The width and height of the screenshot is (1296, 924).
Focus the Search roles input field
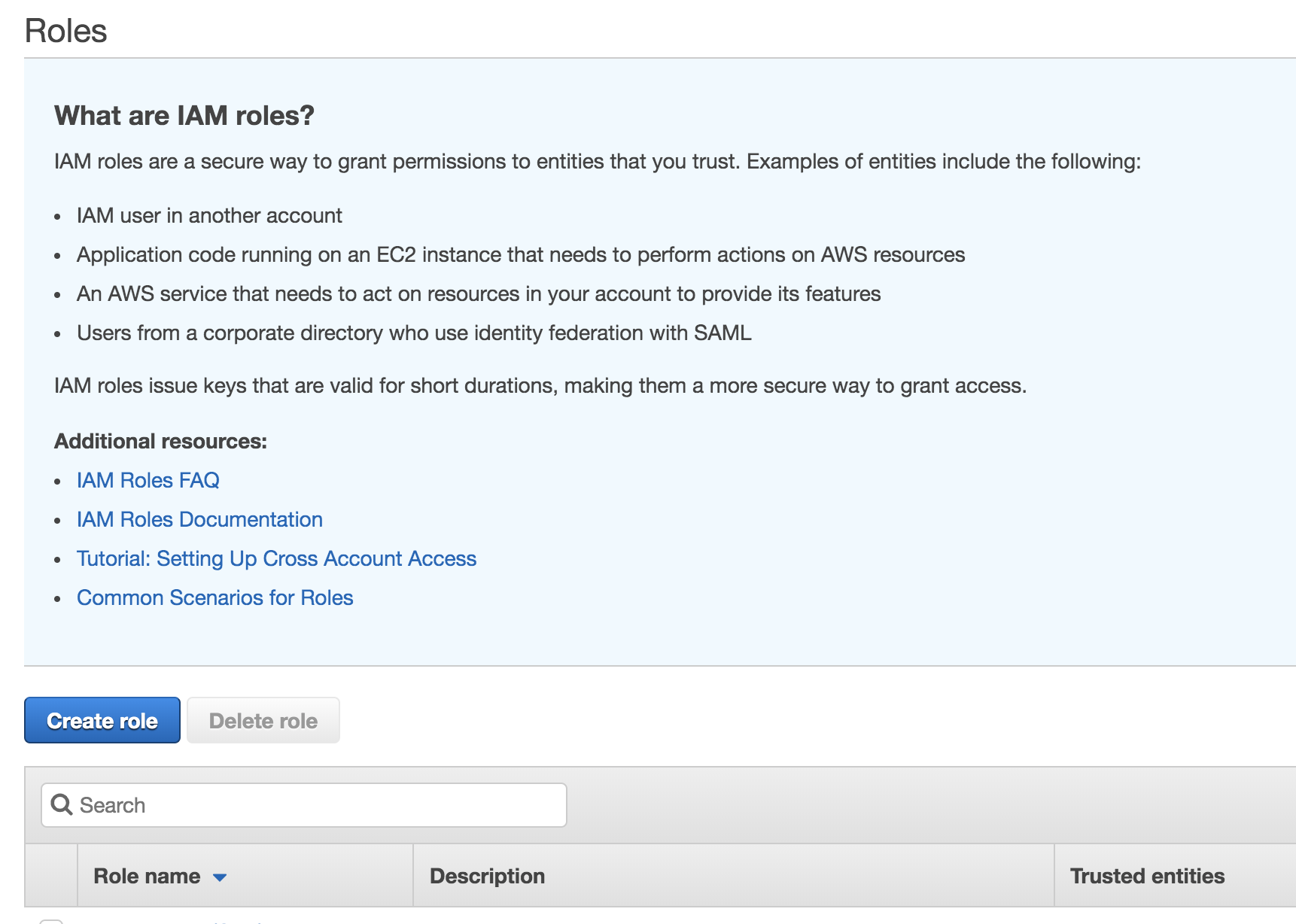point(304,805)
